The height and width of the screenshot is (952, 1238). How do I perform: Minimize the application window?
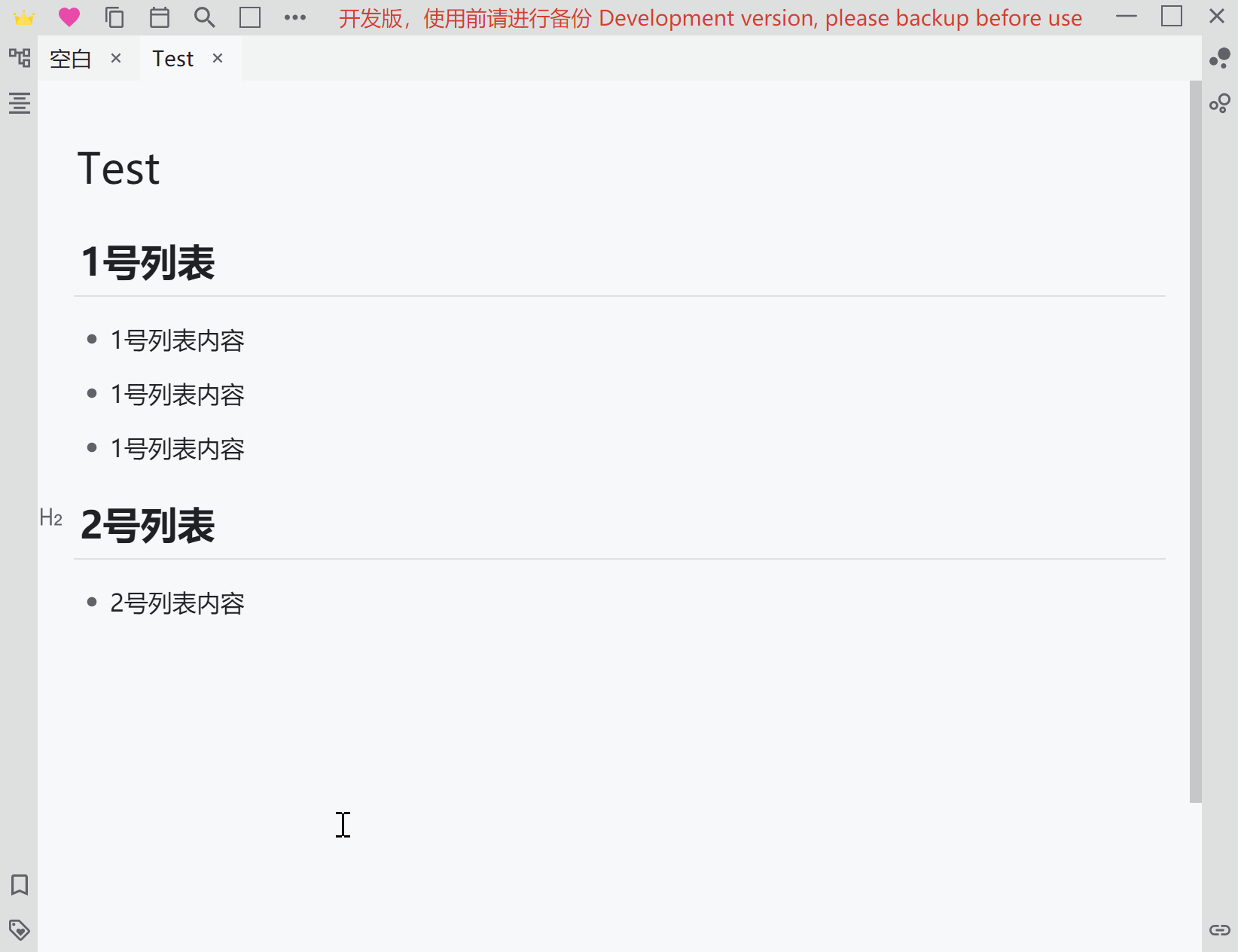point(1127,17)
